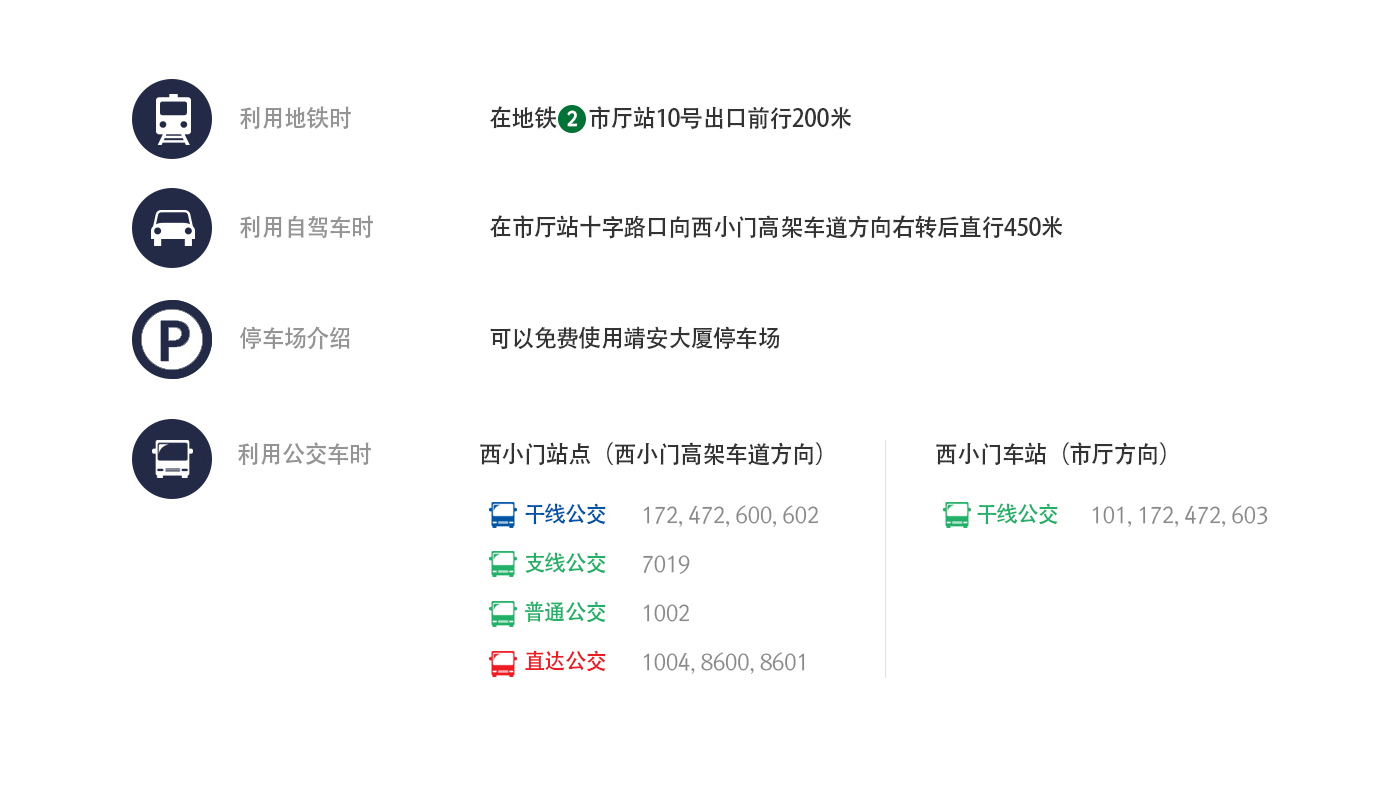
Task: Click the red 直达公交 bus icon
Action: pos(503,663)
